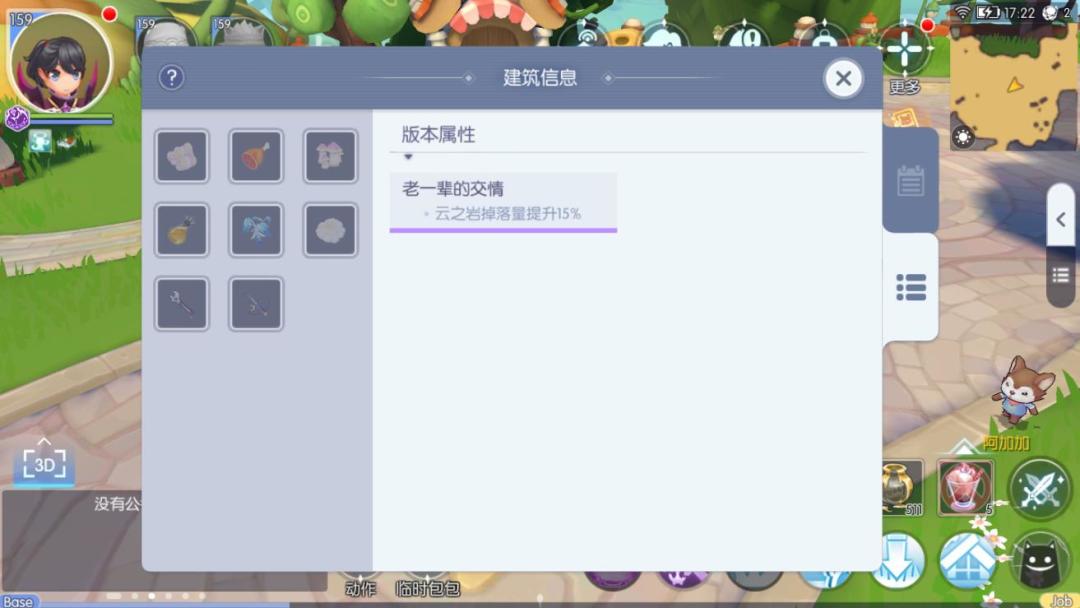Screen dimensions: 1080x608
Task: Tap the house home skill icon
Action: [x=968, y=561]
